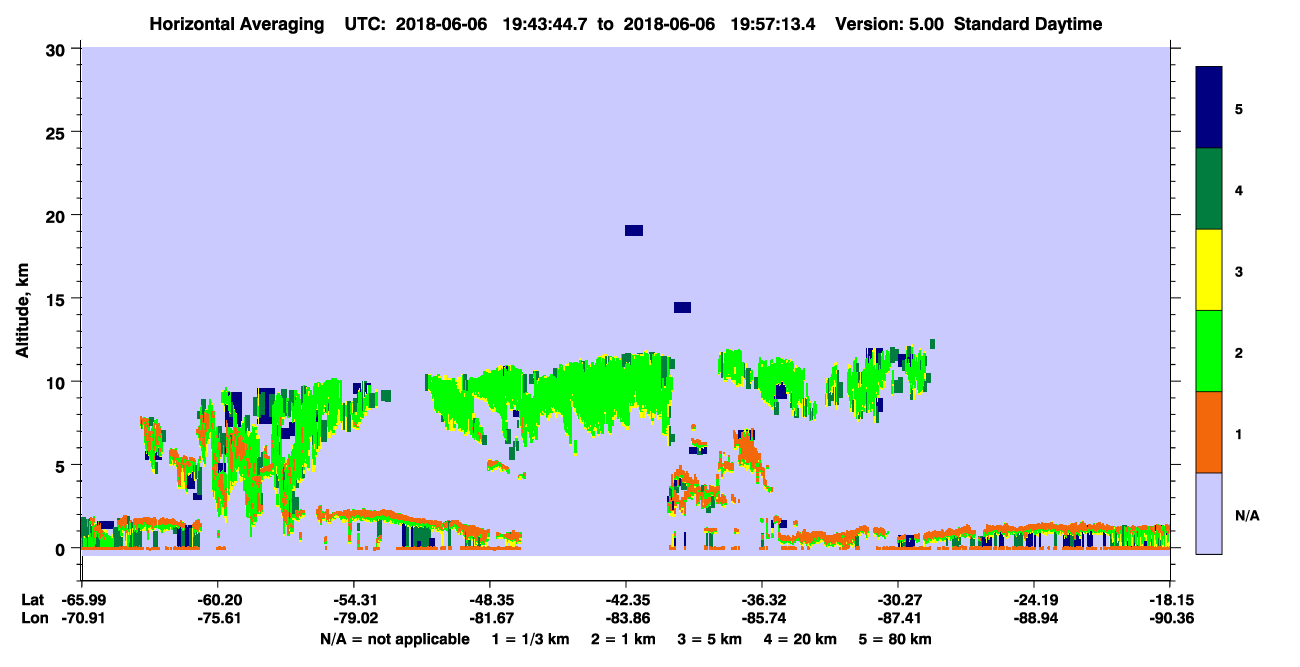The image size is (1300, 667).
Task: Click 'Version: 5.00' in the title
Action: pyautogui.click(x=890, y=24)
